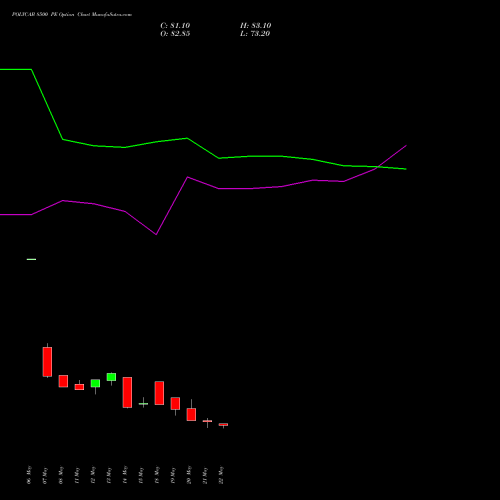Click the '22 May' date axis label
Screen dimensions: 500x500
[x=221, y=475]
